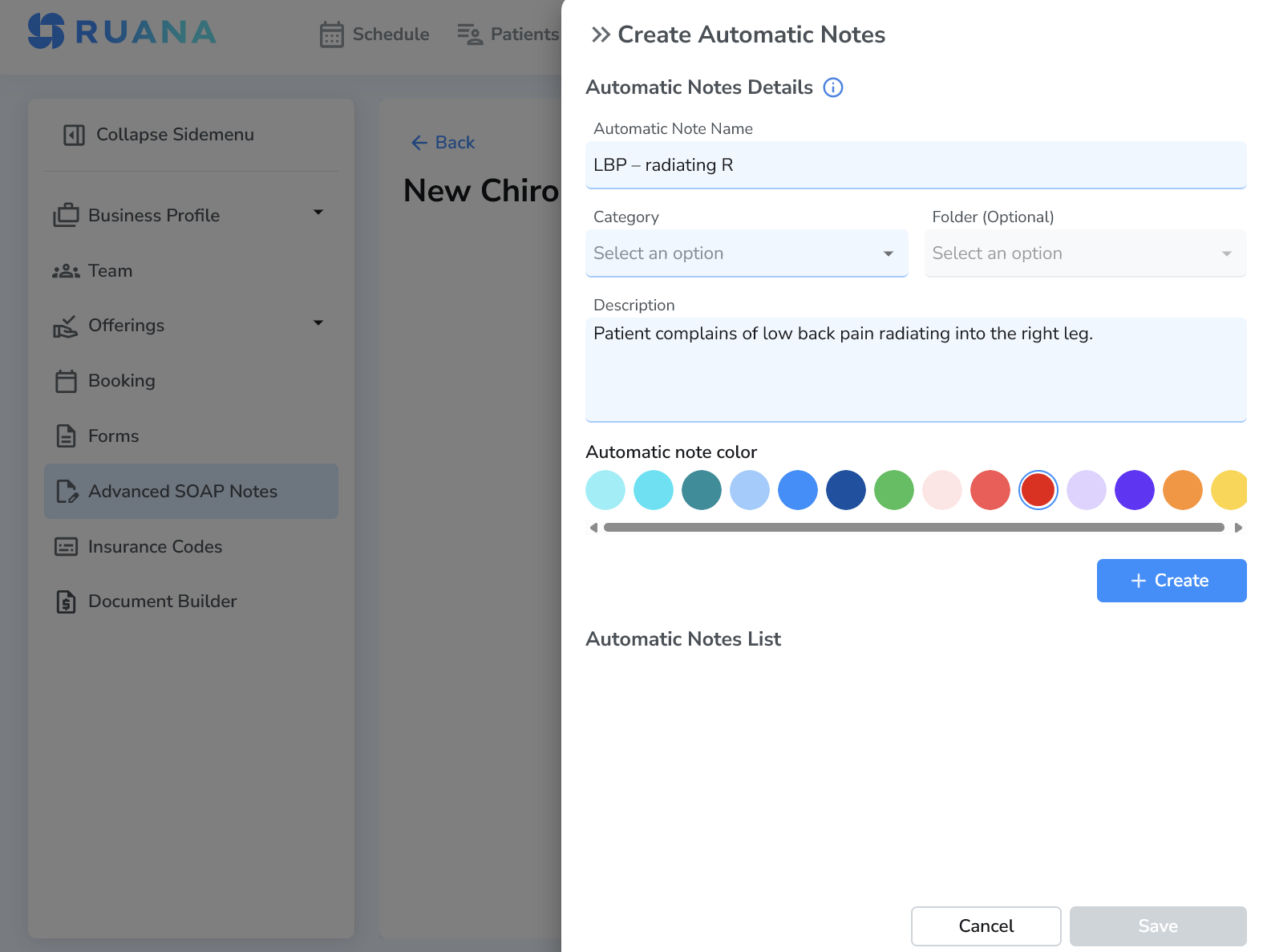Pick the green color swatch

[x=894, y=490]
